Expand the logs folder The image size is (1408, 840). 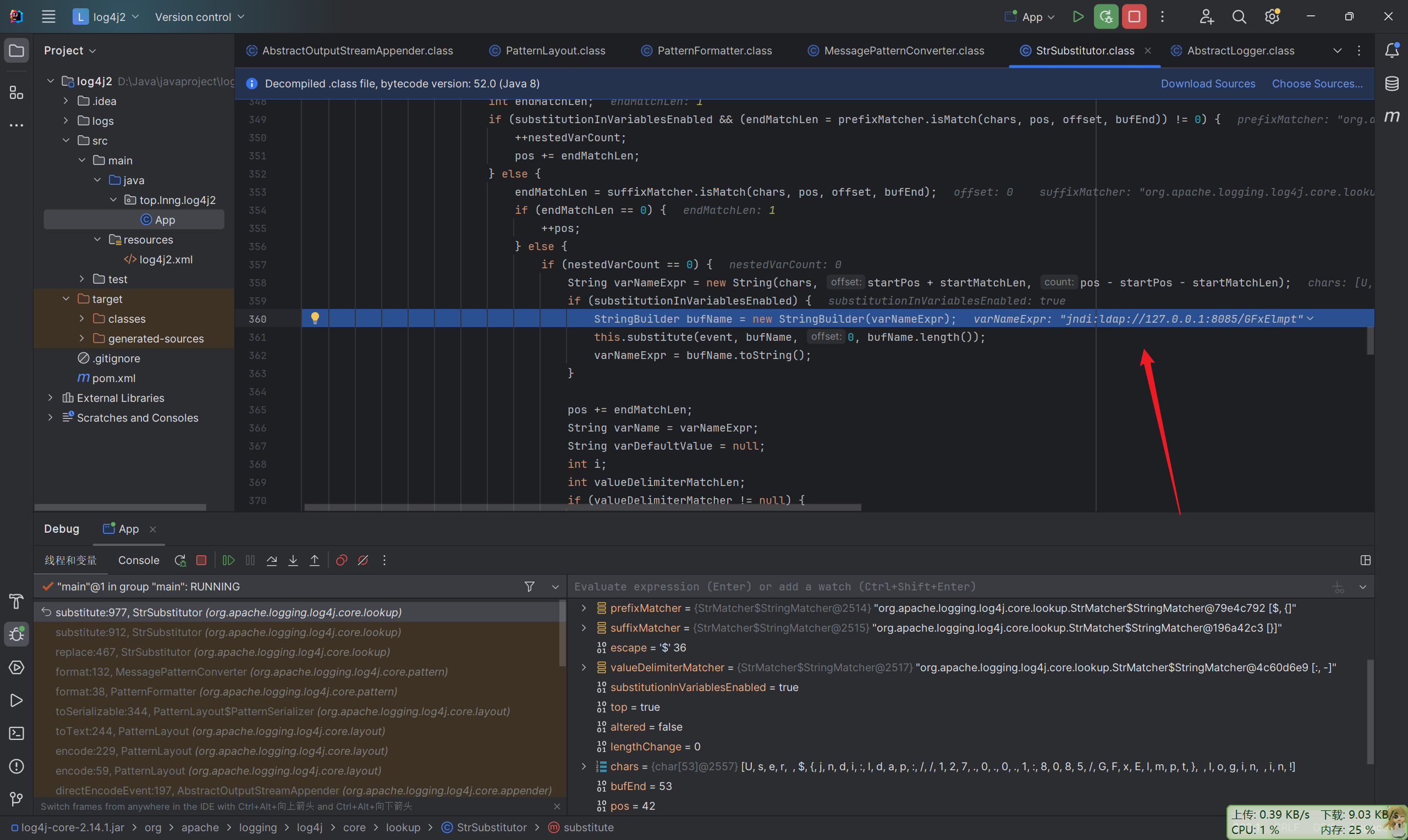click(65, 120)
